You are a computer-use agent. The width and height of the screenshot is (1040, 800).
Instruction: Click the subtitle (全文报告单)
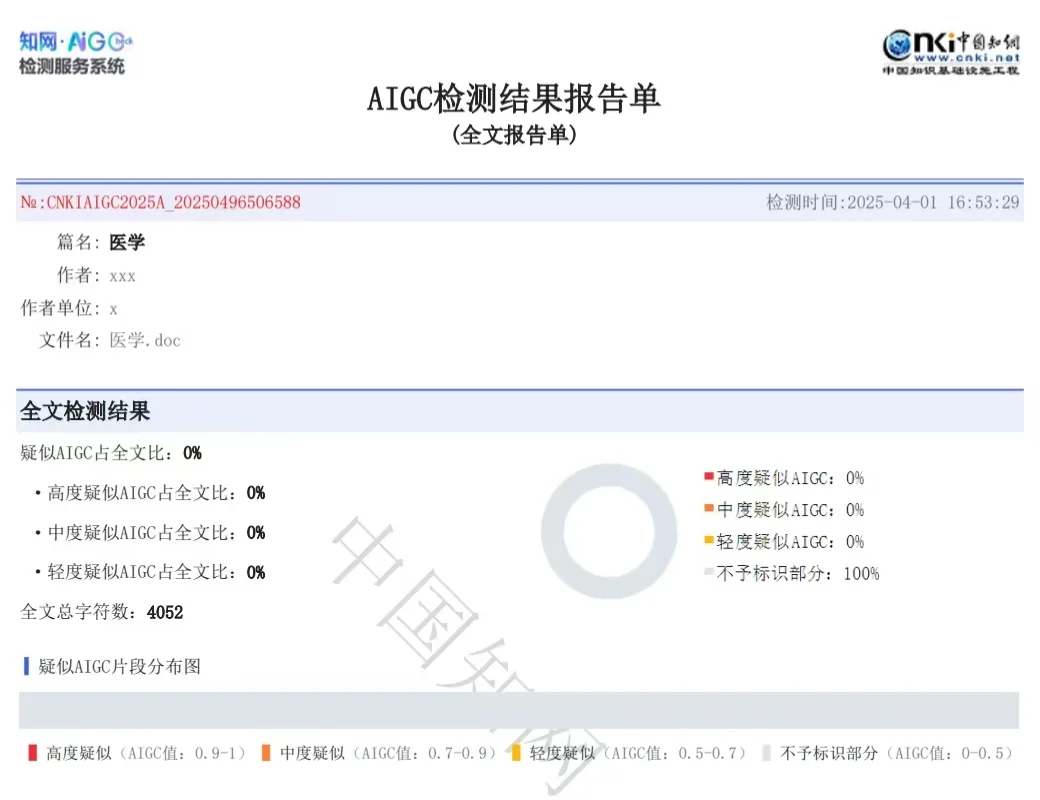pos(514,135)
